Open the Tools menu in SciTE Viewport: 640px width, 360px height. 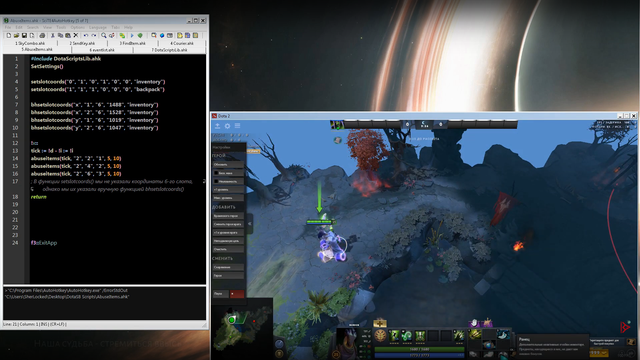tap(61, 27)
